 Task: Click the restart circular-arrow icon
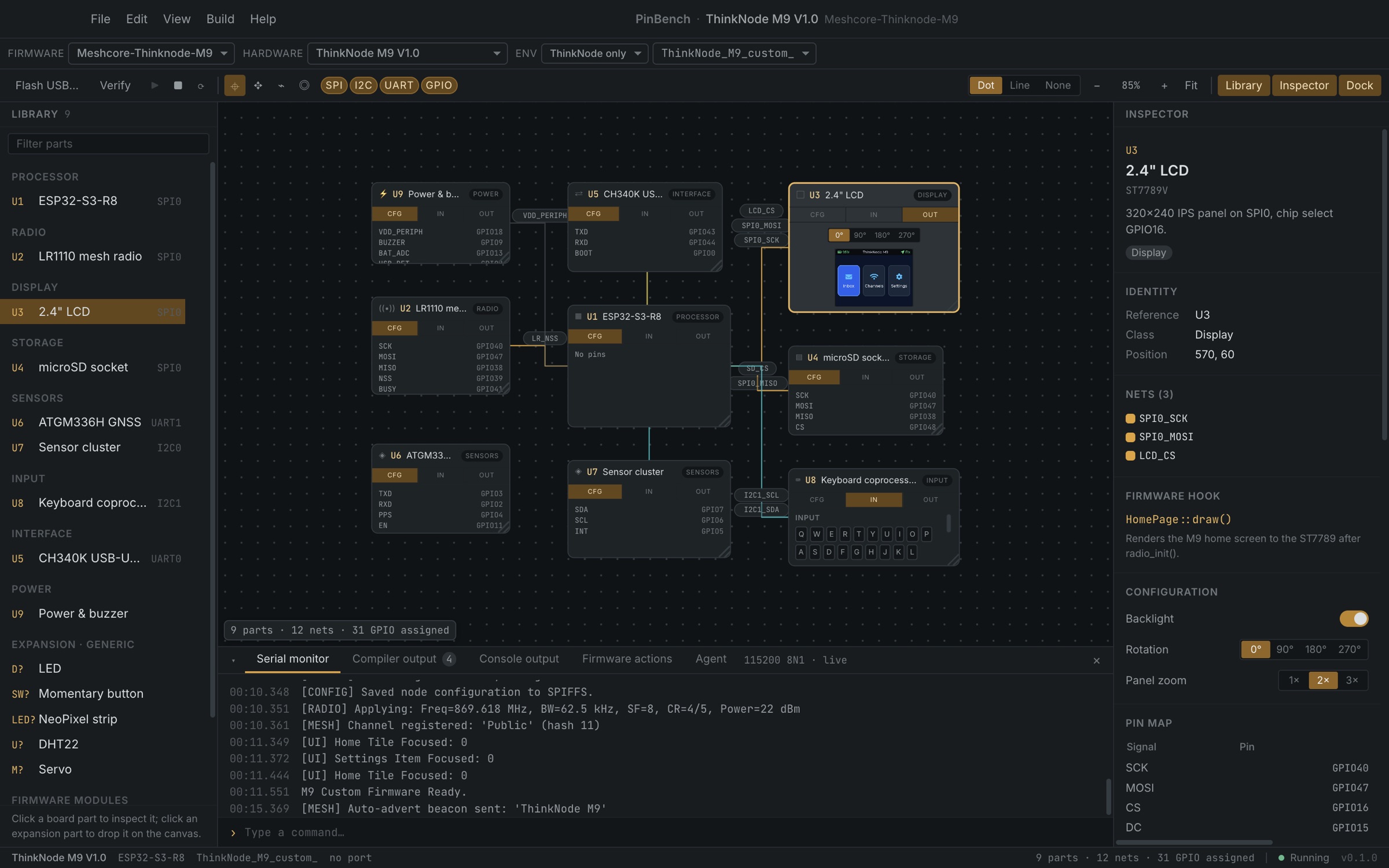(201, 85)
